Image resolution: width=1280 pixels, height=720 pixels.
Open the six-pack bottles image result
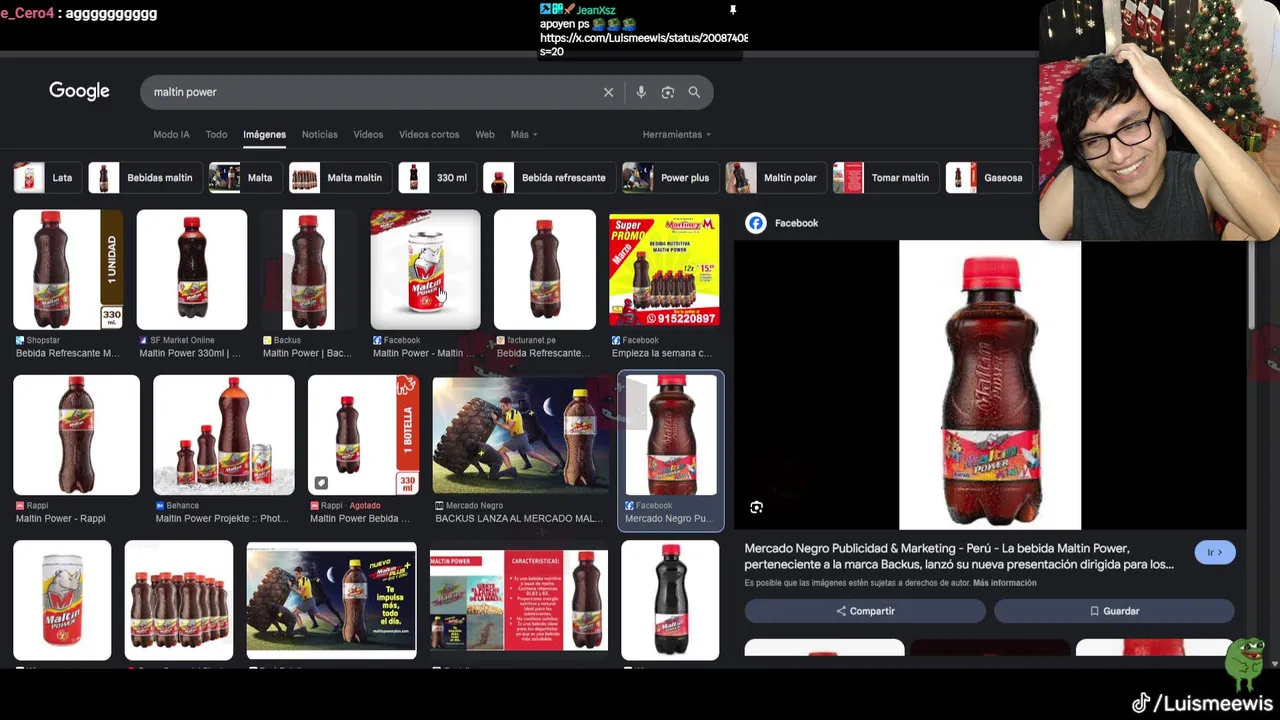[179, 600]
